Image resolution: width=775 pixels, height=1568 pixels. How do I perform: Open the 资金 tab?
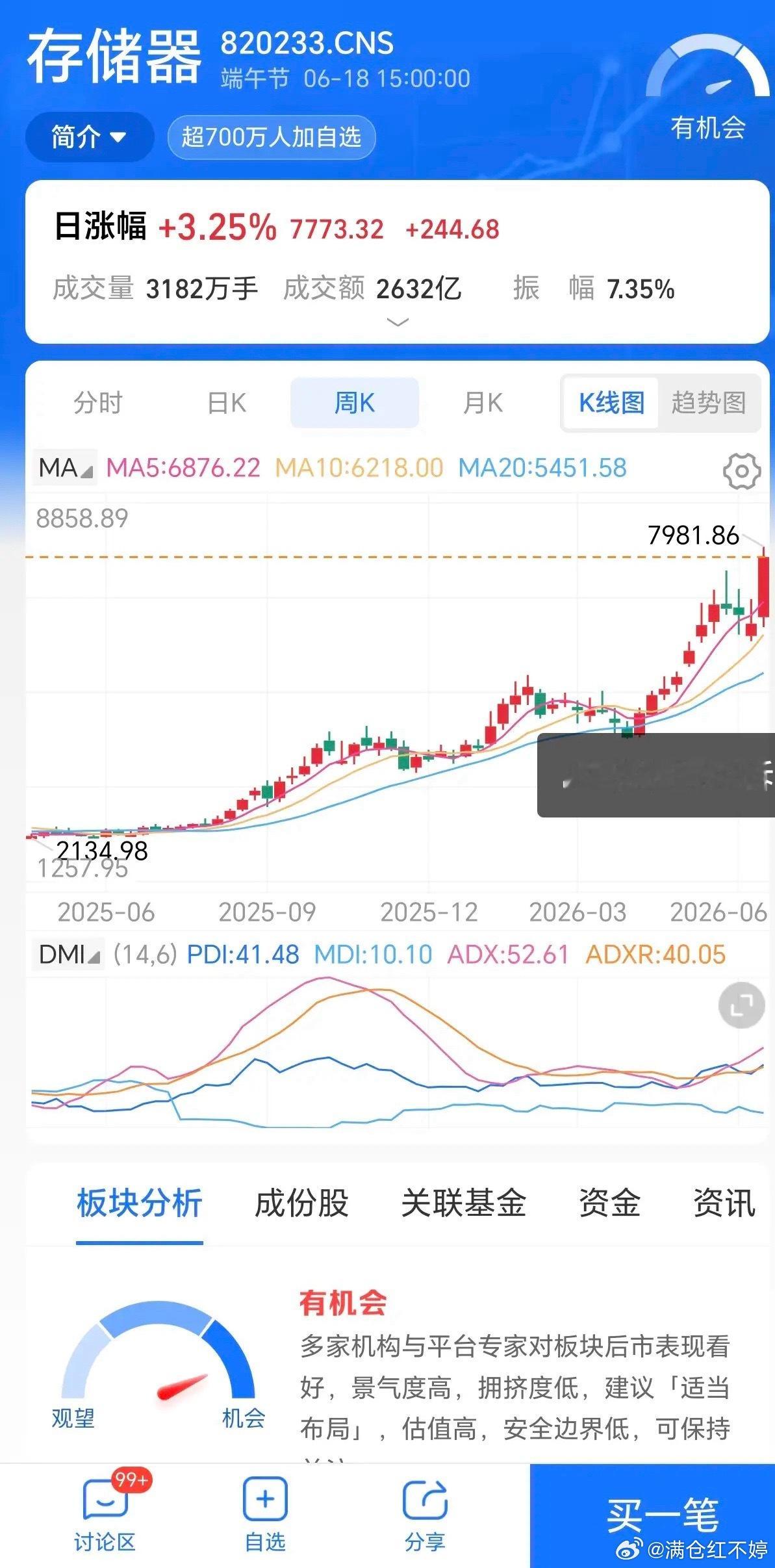609,1203
